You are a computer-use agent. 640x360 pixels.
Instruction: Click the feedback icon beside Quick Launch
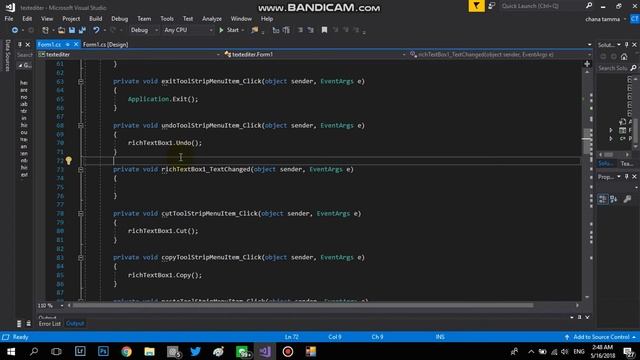click(x=492, y=6)
